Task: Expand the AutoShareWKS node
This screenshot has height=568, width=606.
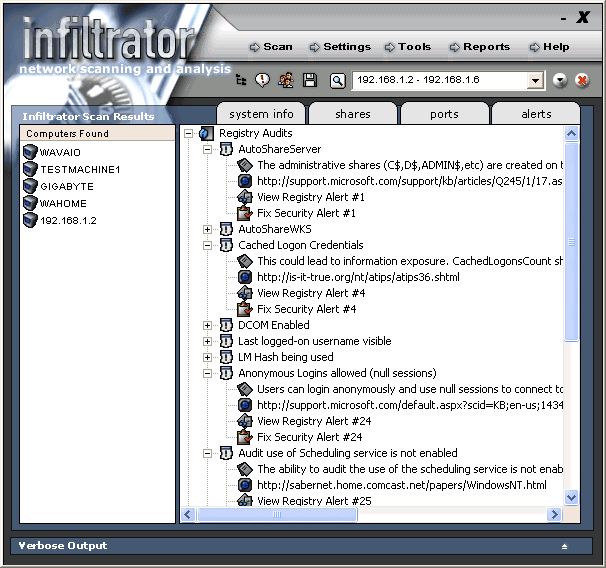Action: coord(208,230)
